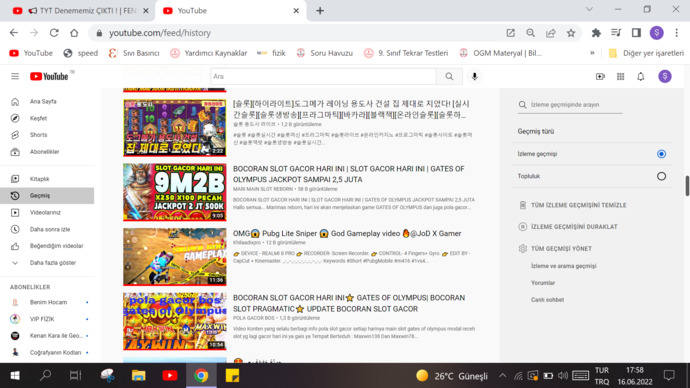Image resolution: width=690 pixels, height=388 pixels.
Task: Share this page icon in address bar
Action: click(x=551, y=33)
